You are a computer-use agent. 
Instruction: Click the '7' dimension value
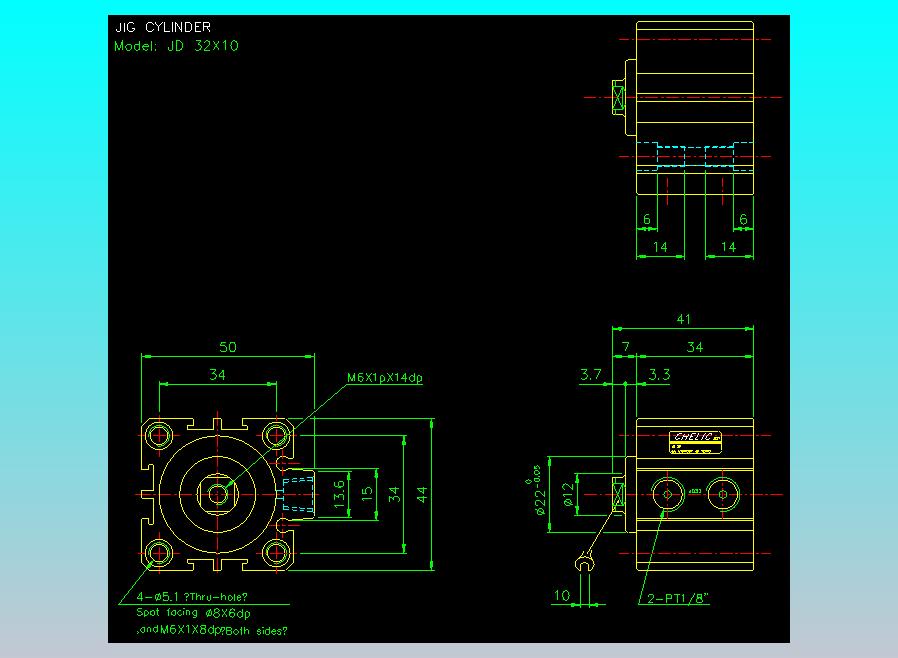pos(625,347)
